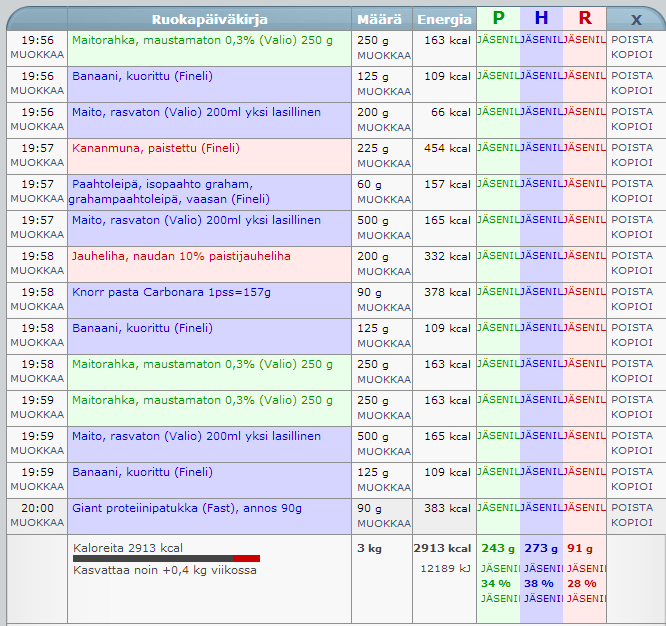The height and width of the screenshot is (626, 666).
Task: Open 19:56 Banaani, kuorittu (Fineli) entry
Action: pyautogui.click(x=142, y=76)
